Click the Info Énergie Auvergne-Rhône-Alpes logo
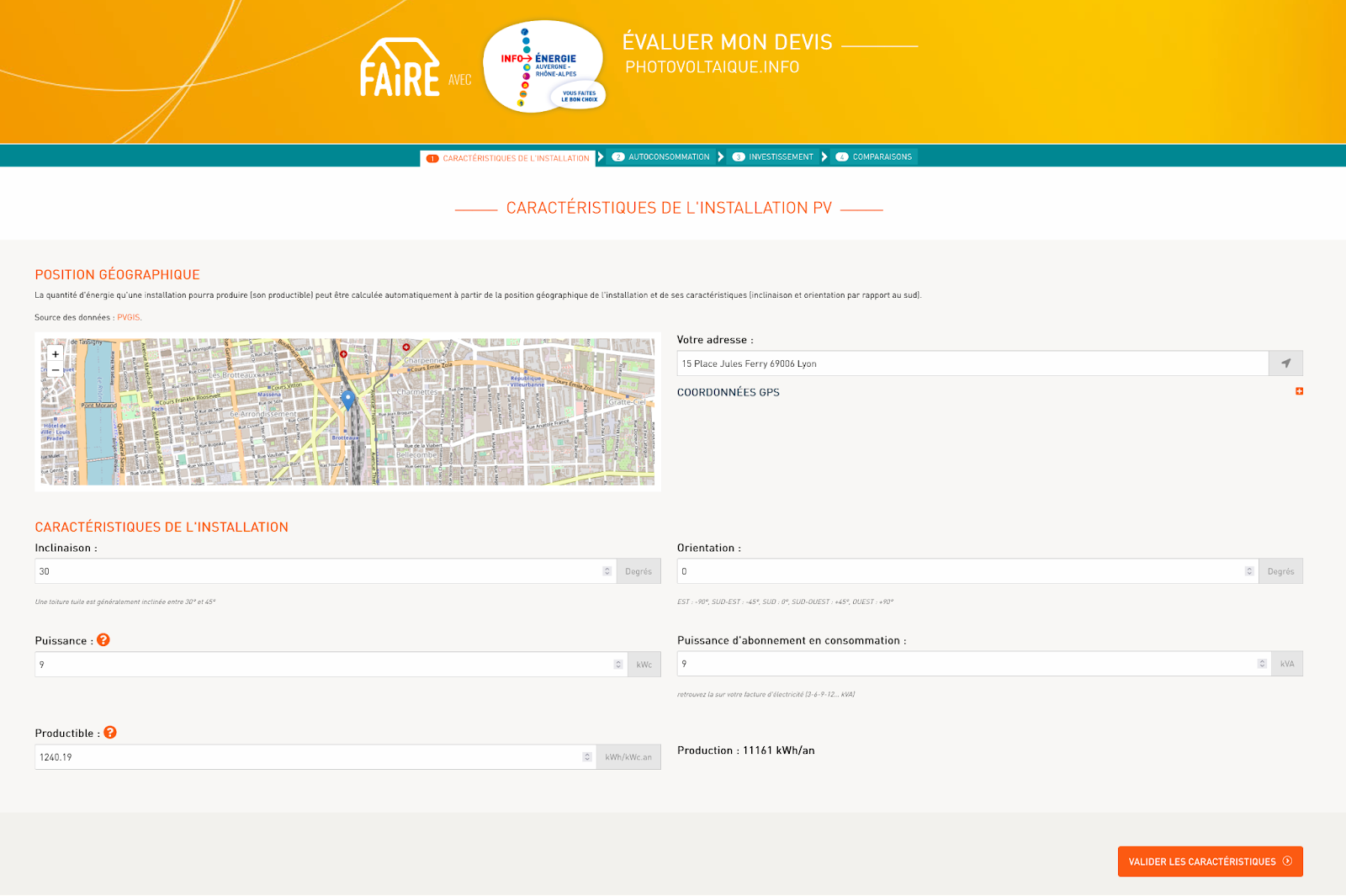The image size is (1346, 896). coord(544,67)
